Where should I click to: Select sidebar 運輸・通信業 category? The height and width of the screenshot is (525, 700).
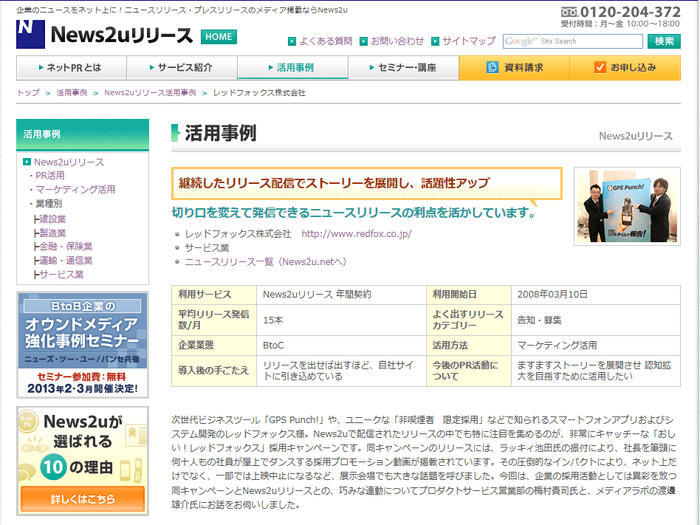[x=66, y=260]
